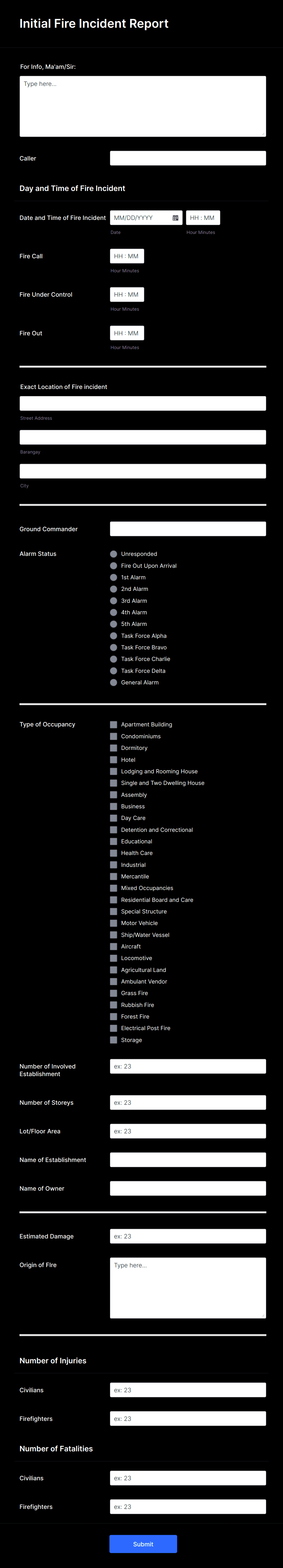
Task: Click the Street Address field
Action: tap(142, 402)
